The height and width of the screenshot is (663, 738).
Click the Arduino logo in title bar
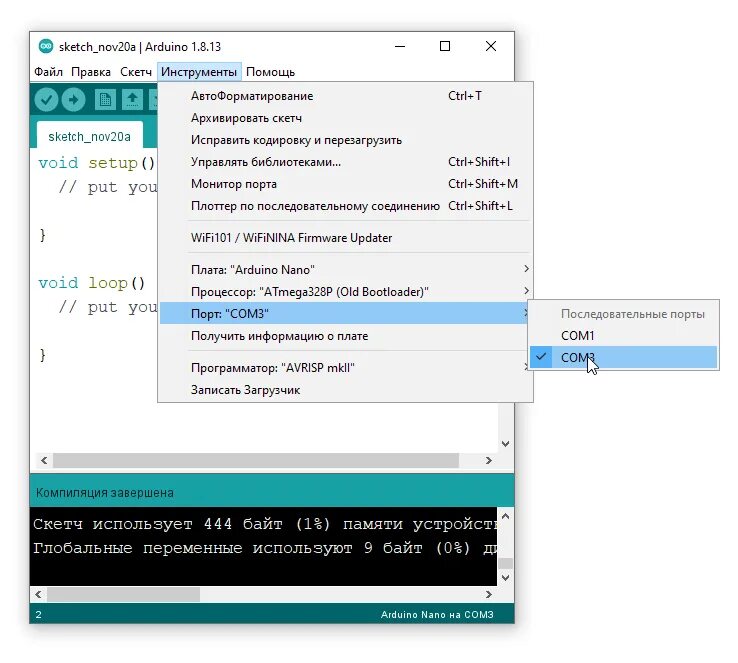[x=46, y=46]
